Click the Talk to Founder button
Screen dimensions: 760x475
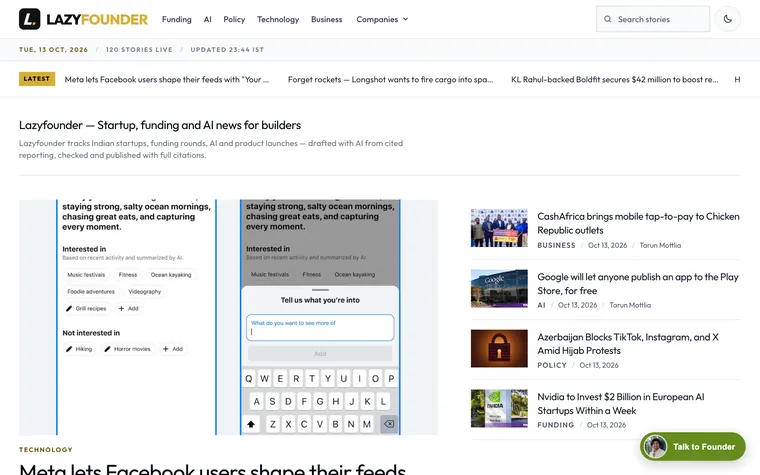pyautogui.click(x=693, y=446)
